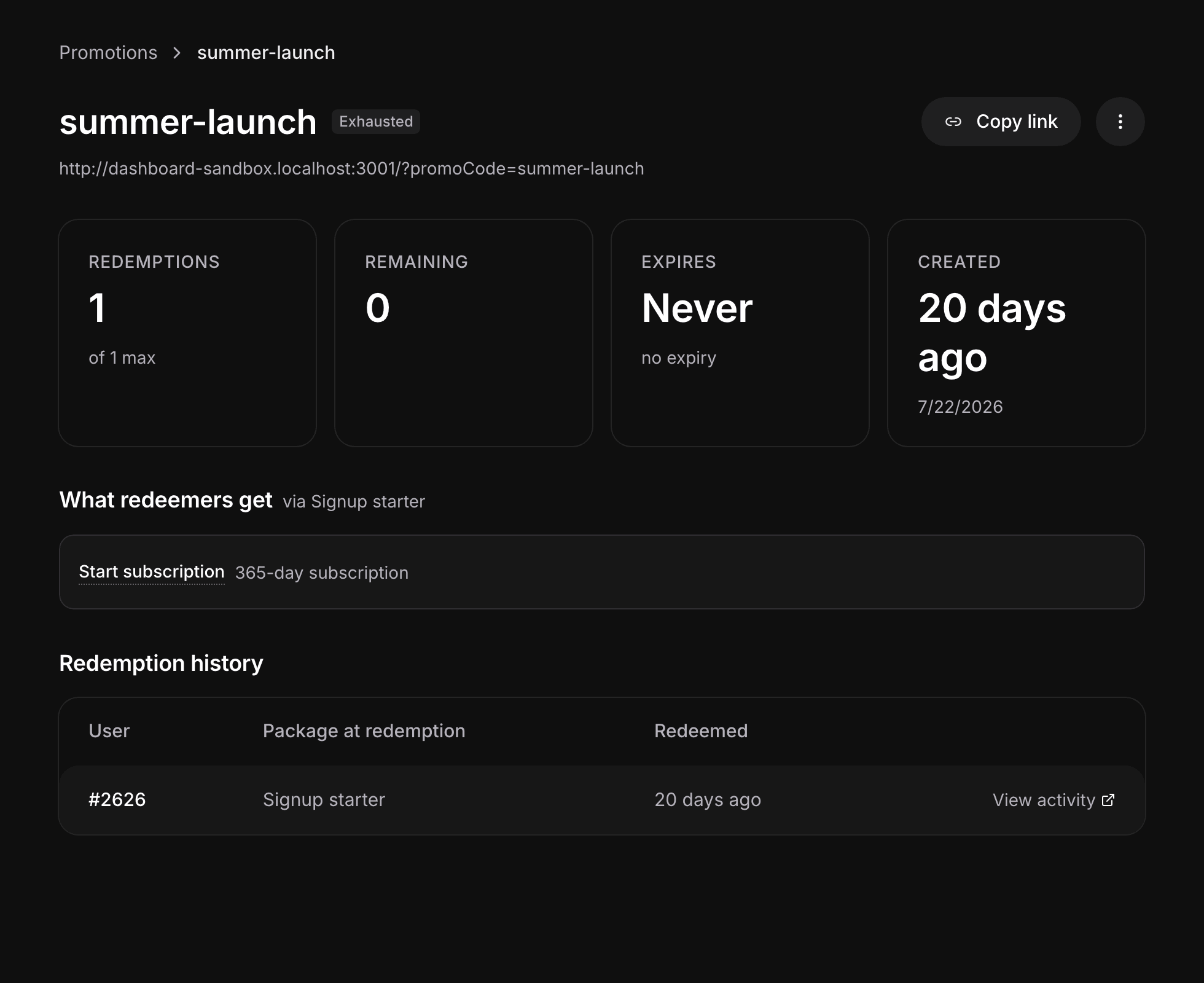Click the external link icon beside View activity

(1108, 800)
